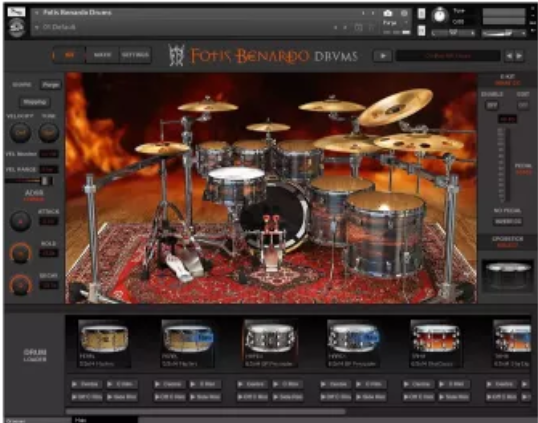Viewport: 538px width, 423px height.
Task: Open the Position select dropdown
Action: click(x=507, y=246)
